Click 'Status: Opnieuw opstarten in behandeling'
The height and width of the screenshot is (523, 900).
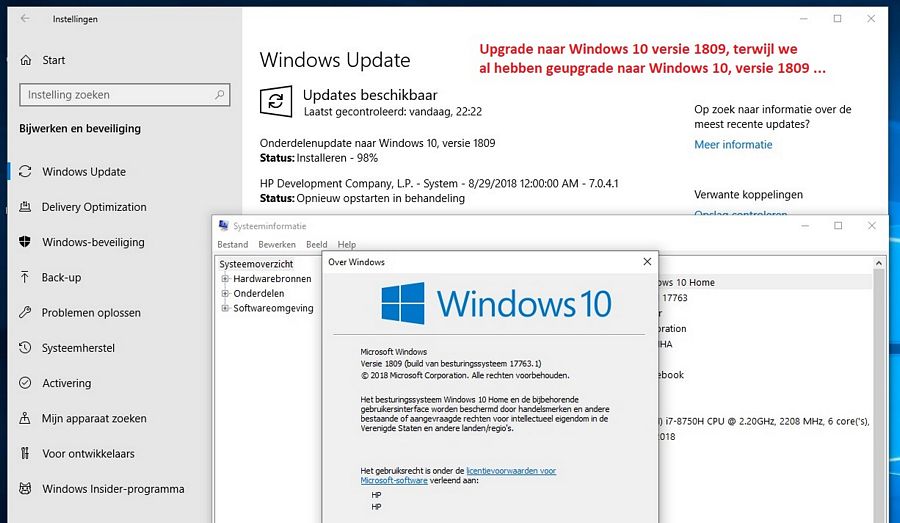tap(362, 198)
